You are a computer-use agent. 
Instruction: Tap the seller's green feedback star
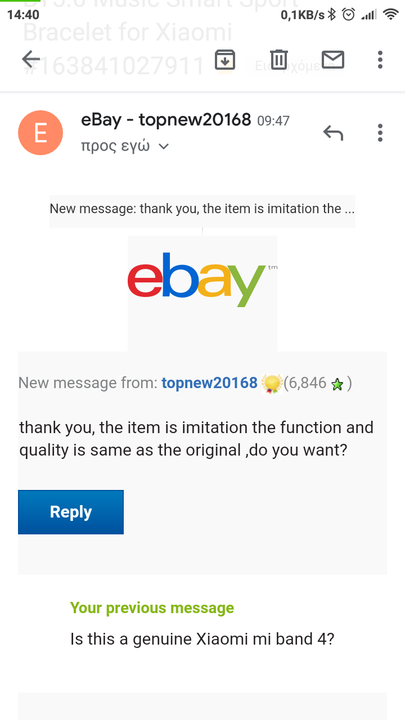pyautogui.click(x=337, y=385)
